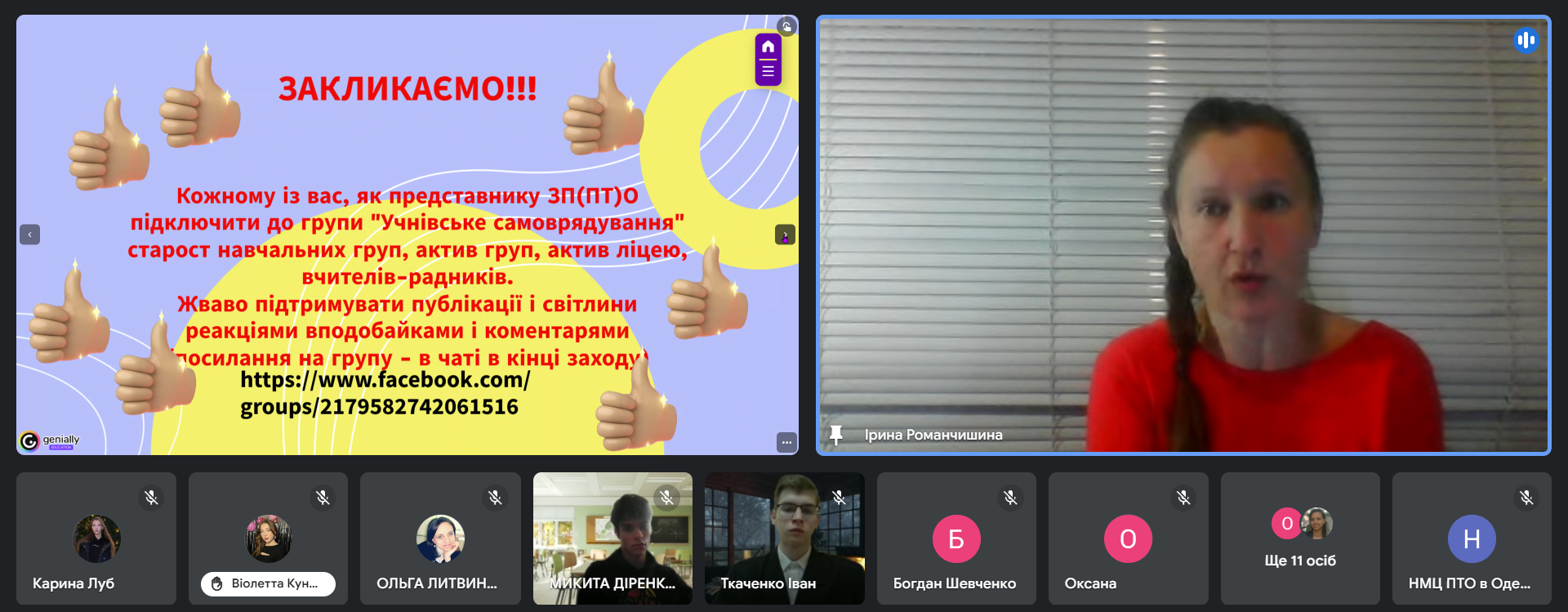Click the interactive elements hand icon
The width and height of the screenshot is (1568, 612).
coord(786,27)
